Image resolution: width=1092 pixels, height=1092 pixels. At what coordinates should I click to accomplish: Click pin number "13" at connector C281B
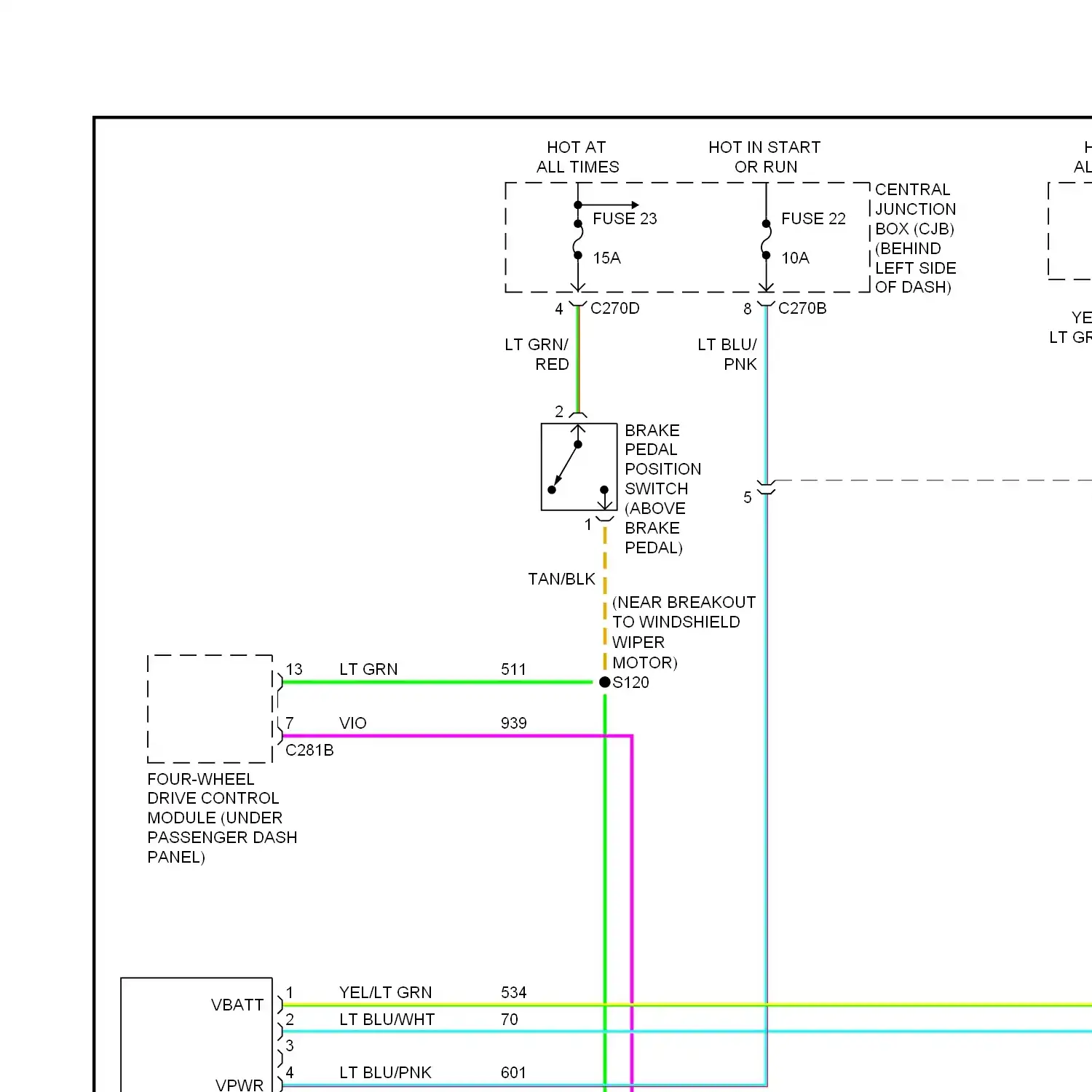294,669
